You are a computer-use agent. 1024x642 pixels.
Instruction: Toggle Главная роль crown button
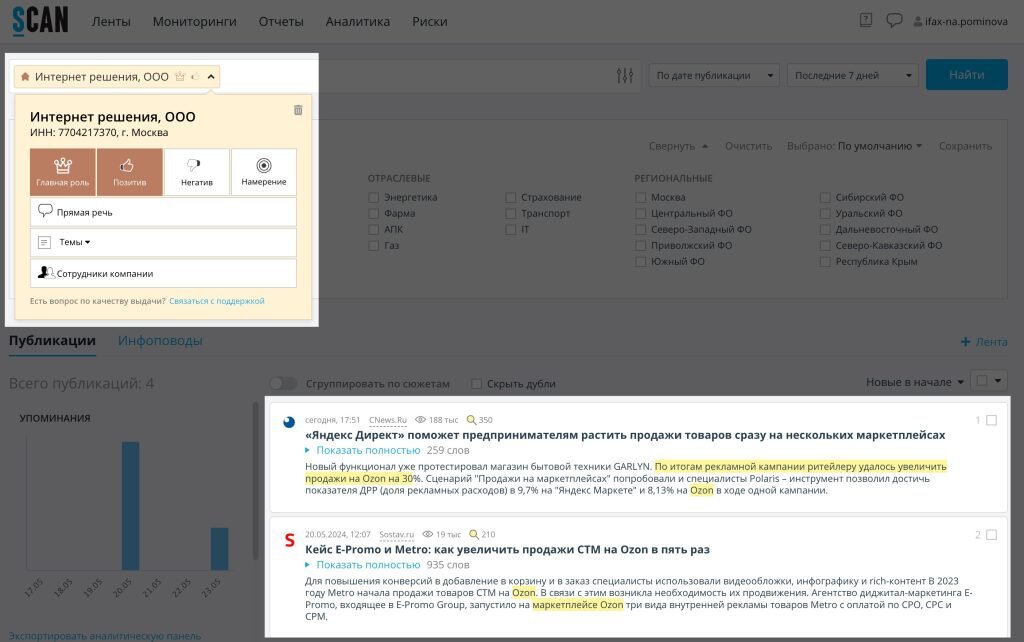pos(63,172)
